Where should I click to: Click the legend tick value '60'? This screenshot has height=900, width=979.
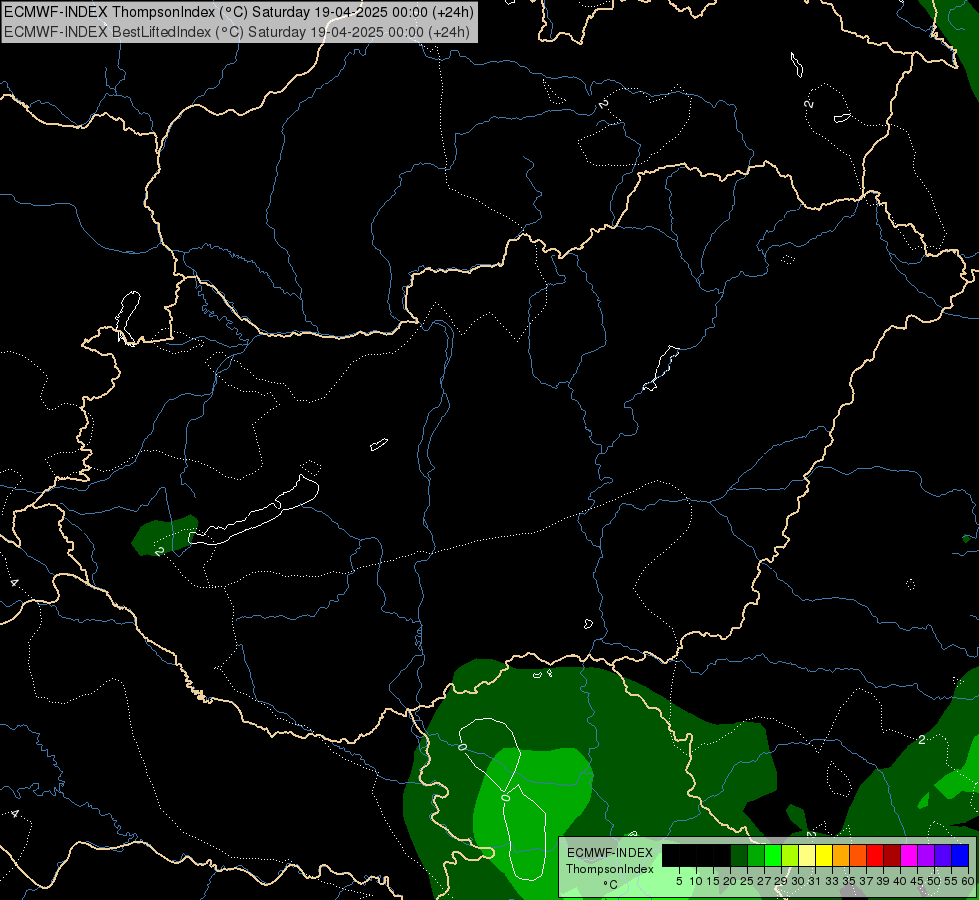coord(968,881)
